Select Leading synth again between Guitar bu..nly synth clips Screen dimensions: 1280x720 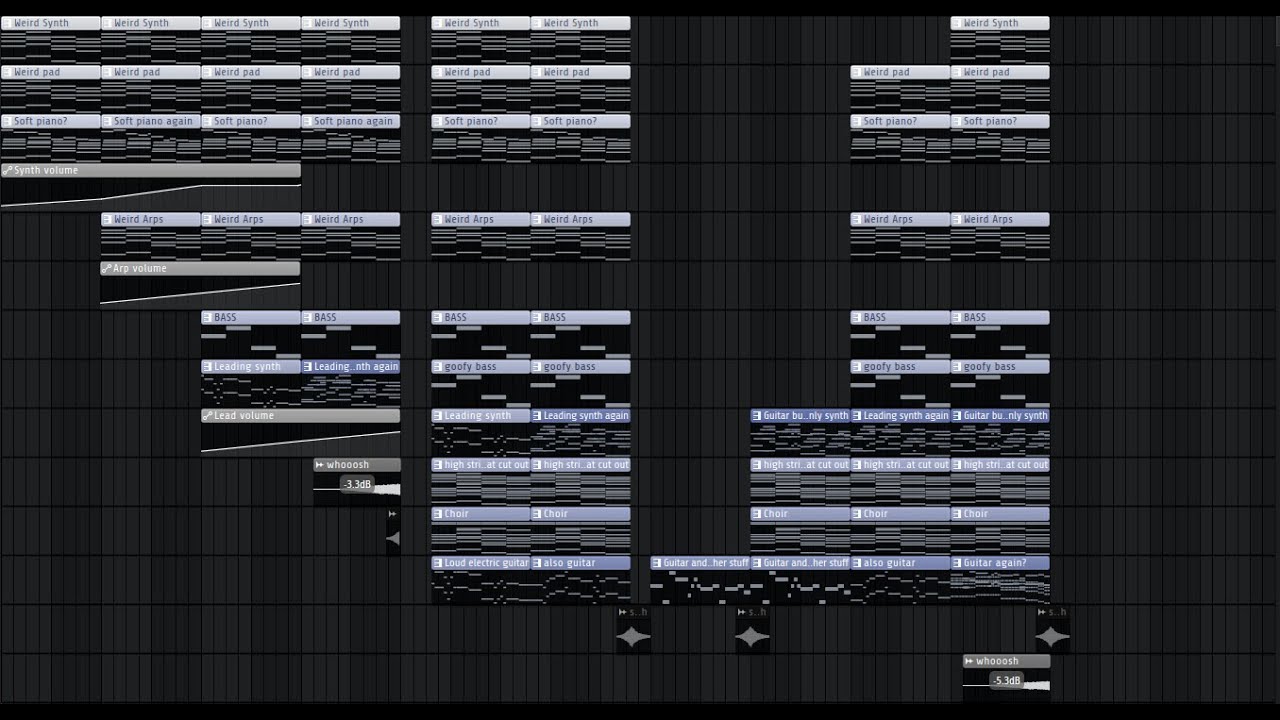pyautogui.click(x=901, y=431)
